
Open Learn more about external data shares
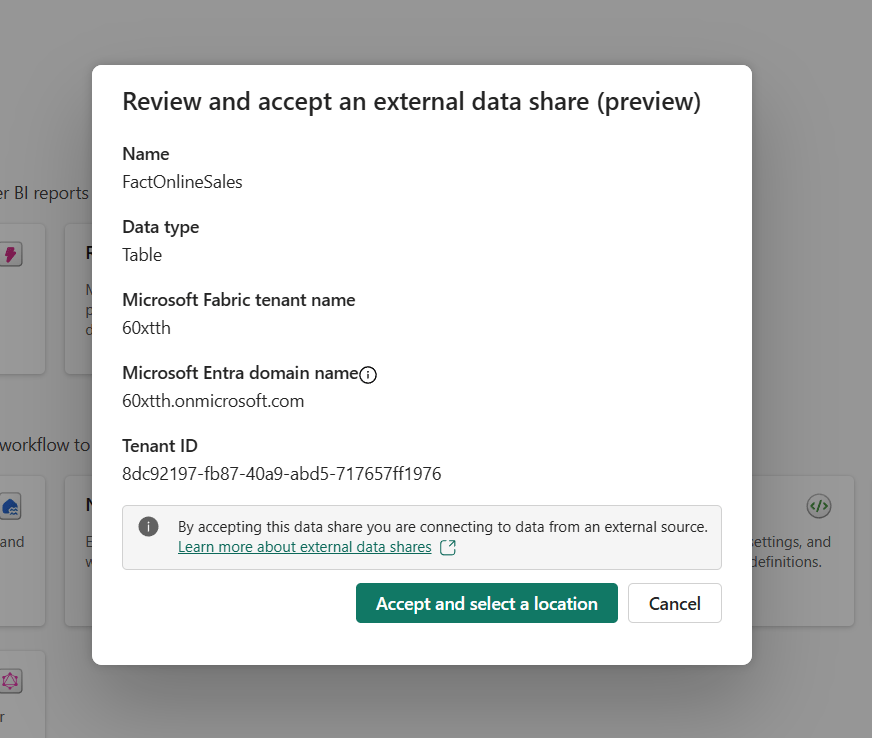(304, 548)
